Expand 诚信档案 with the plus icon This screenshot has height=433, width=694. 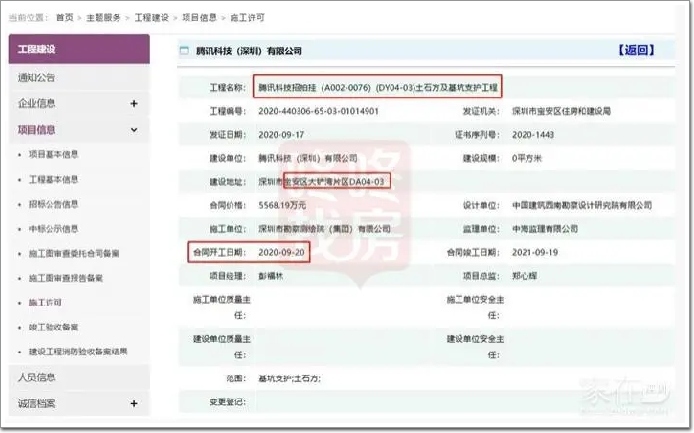[134, 403]
